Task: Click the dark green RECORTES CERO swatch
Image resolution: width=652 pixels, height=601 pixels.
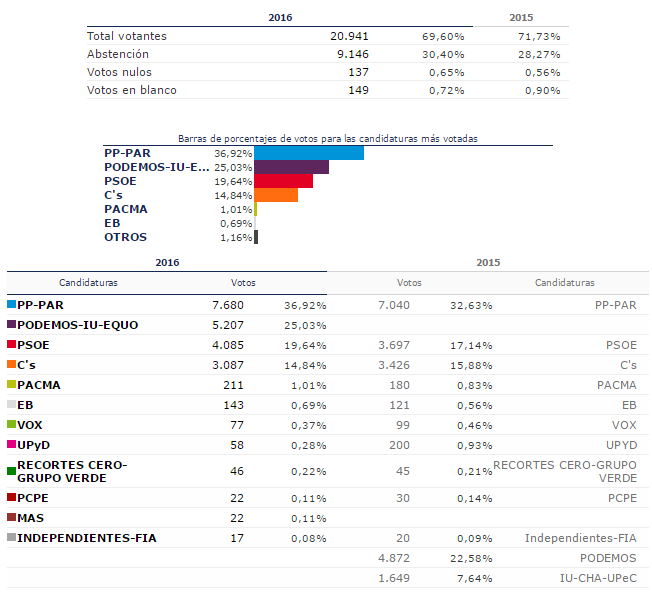Action: click(11, 471)
